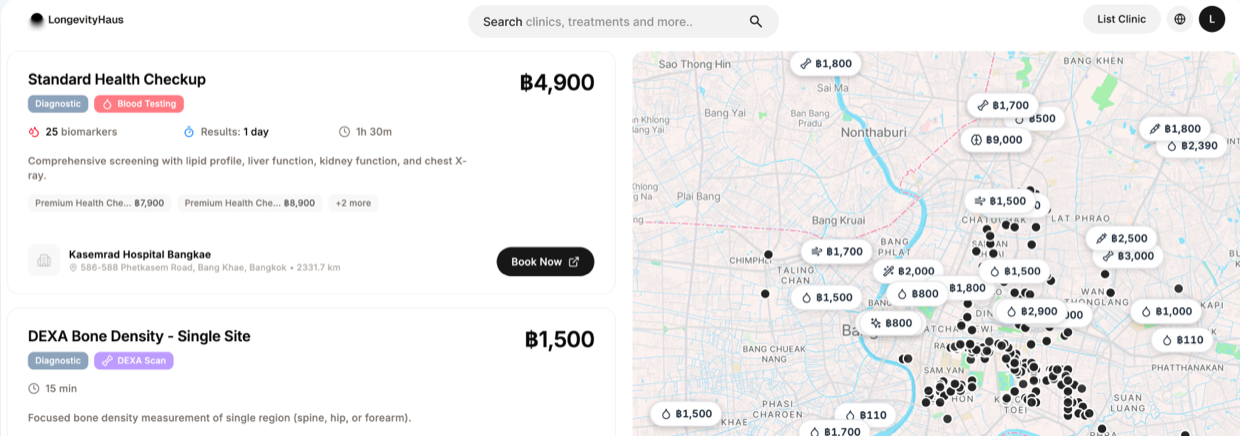The width and height of the screenshot is (1240, 436).
Task: Click Diagnostic tag on DEXA Bone Density
Action: pos(58,361)
